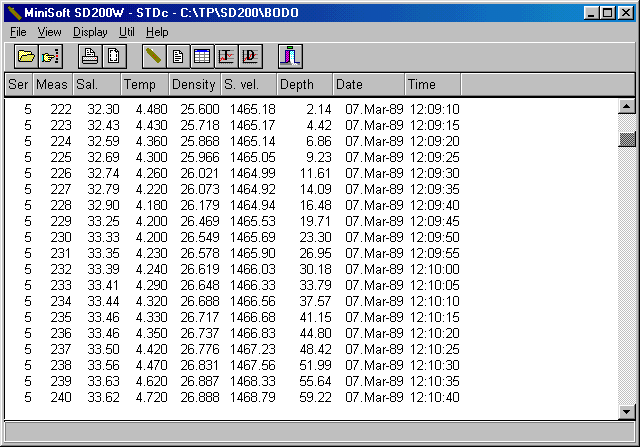Viewport: 640px width, 447px height.
Task: Open the Help menu
Action: click(x=157, y=32)
